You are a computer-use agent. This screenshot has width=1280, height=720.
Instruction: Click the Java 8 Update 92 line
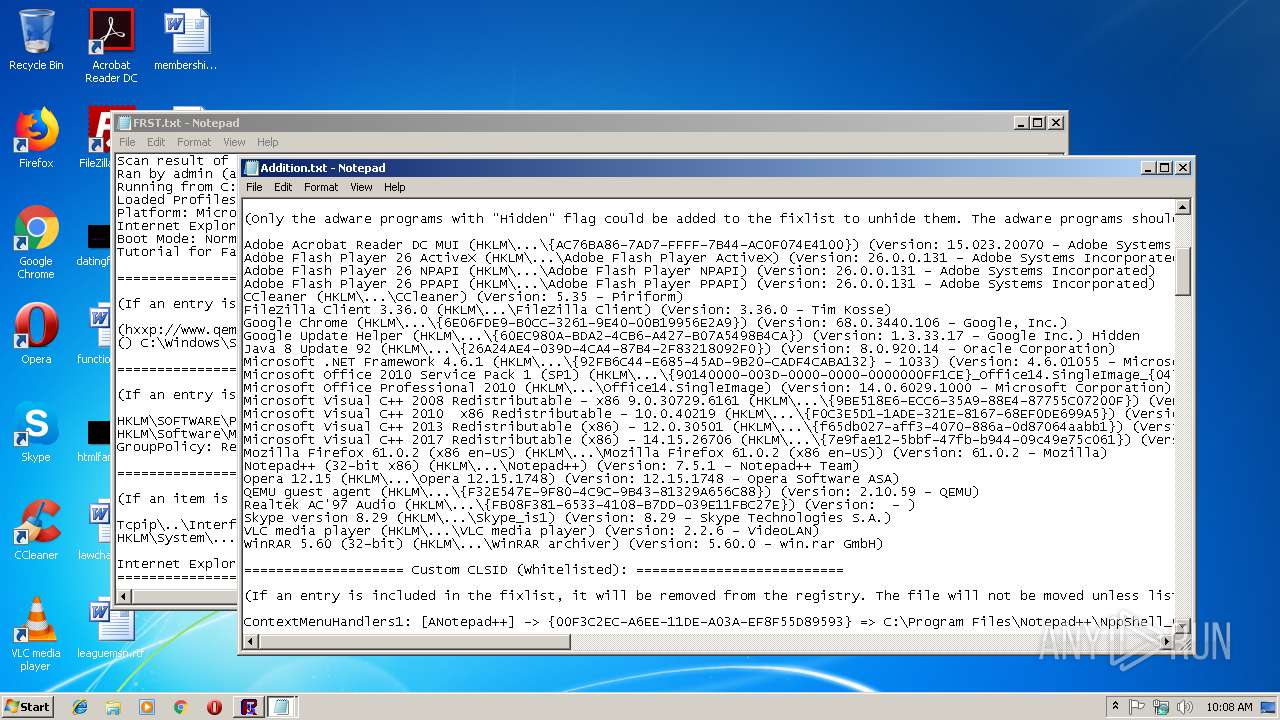pyautogui.click(x=679, y=349)
